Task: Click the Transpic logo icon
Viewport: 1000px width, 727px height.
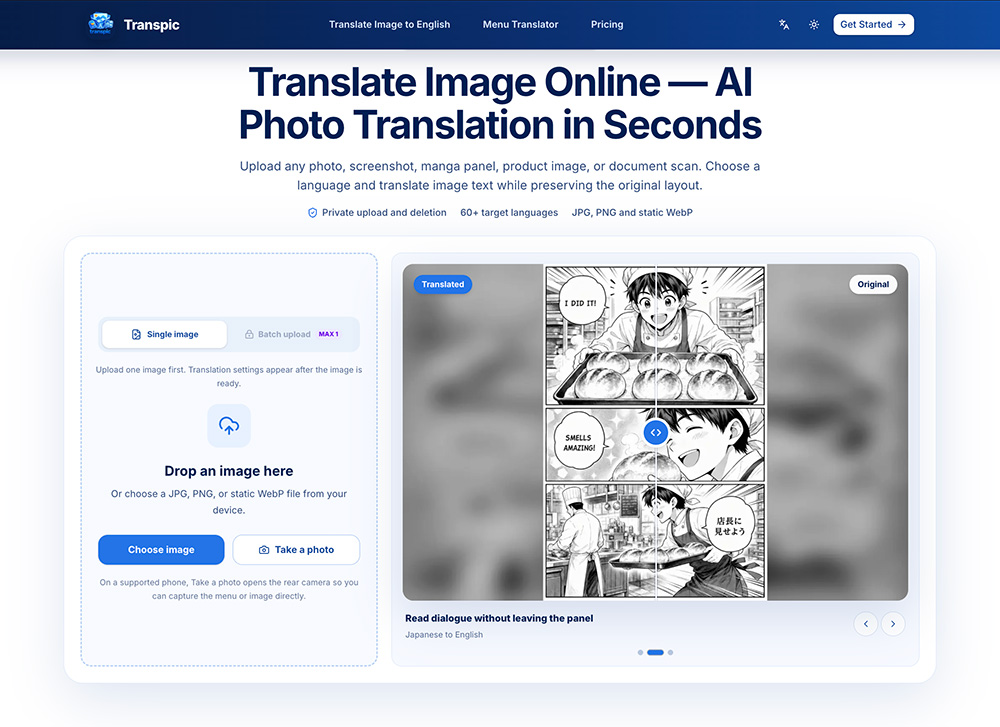Action: tap(101, 24)
